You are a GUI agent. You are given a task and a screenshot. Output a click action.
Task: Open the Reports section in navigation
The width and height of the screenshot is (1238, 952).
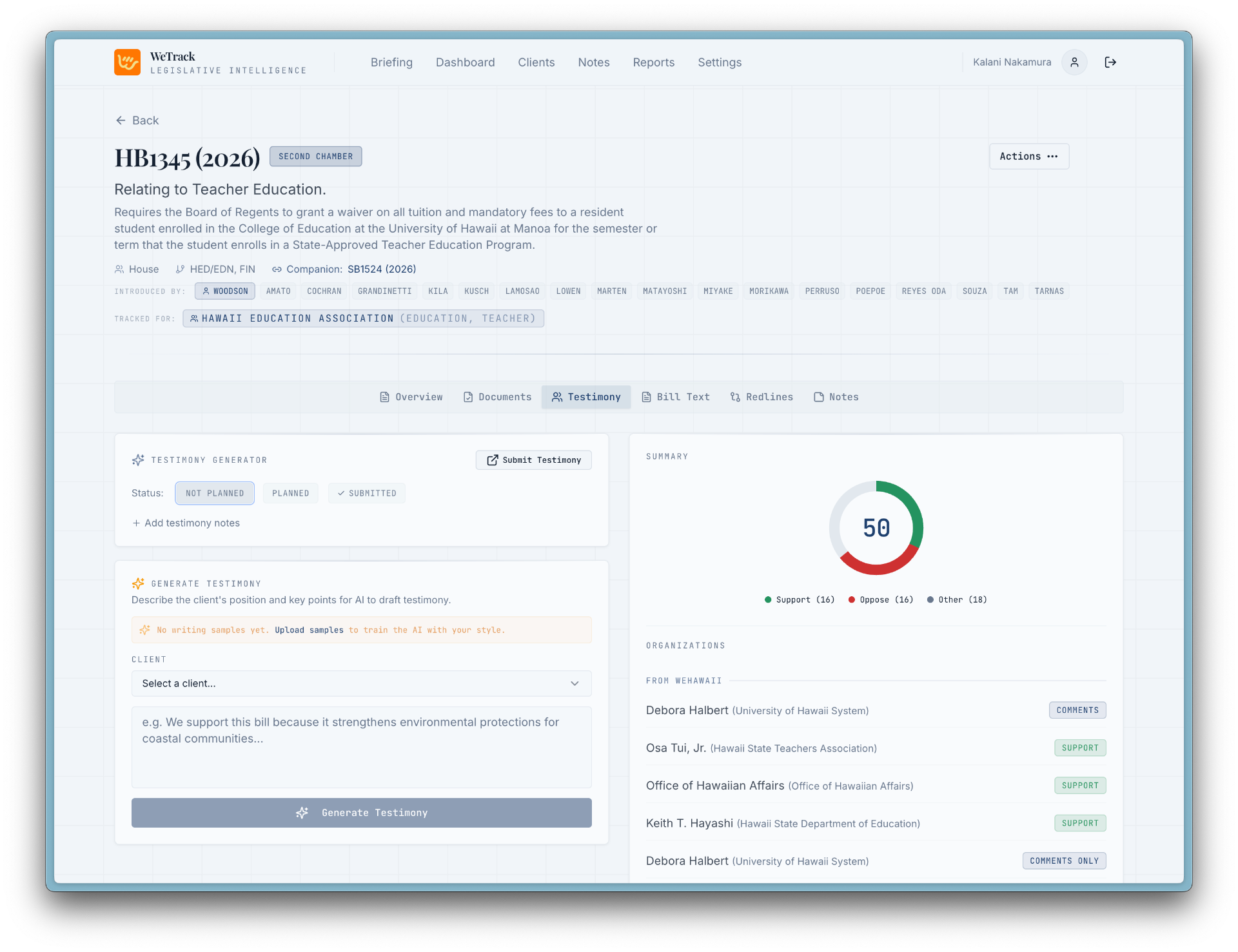click(653, 62)
